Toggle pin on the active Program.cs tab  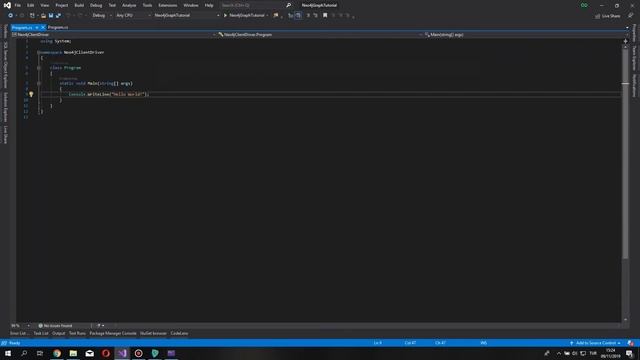36,27
